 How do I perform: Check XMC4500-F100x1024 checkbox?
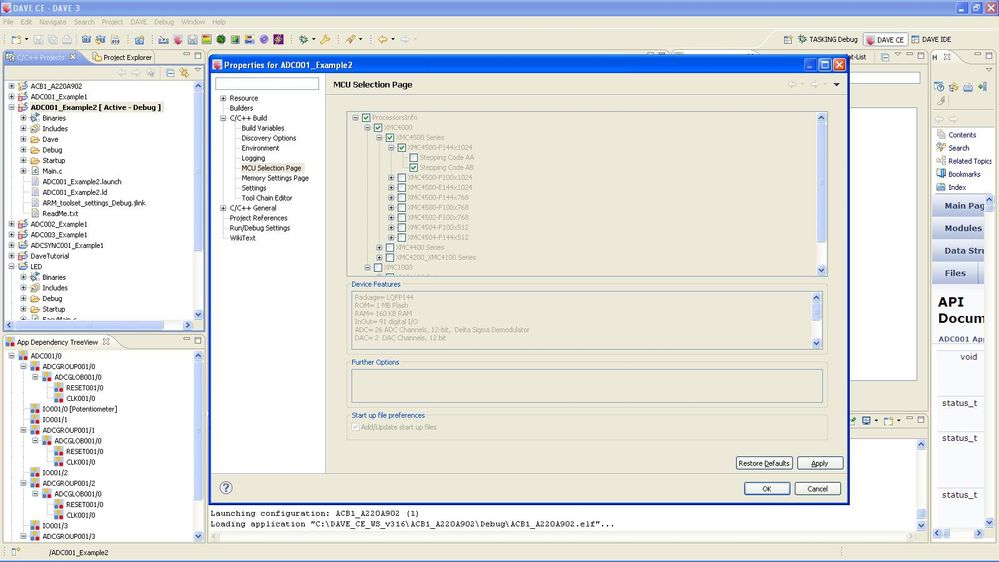click(402, 178)
